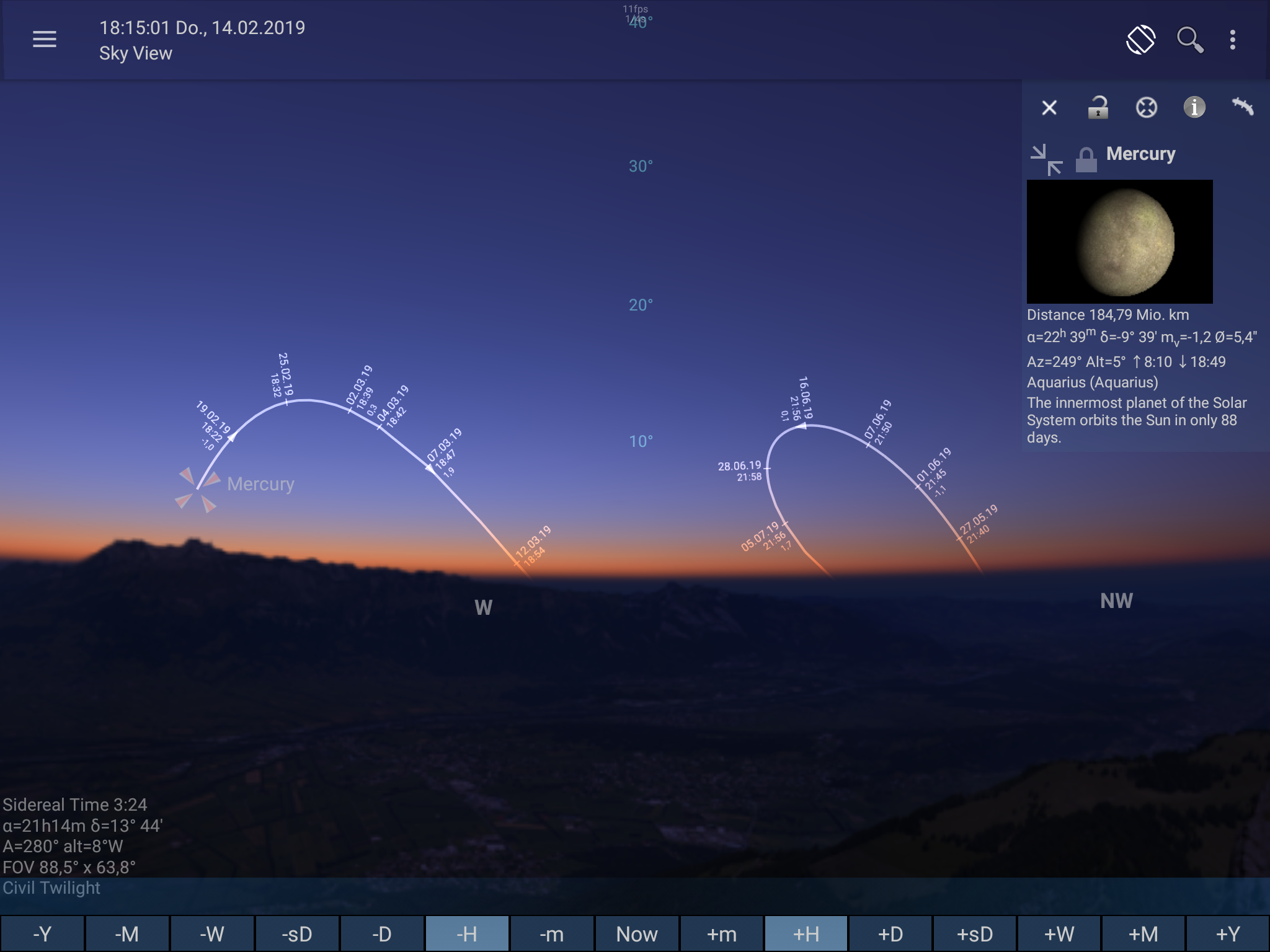Open the search magnifier
Image resolution: width=1270 pixels, height=952 pixels.
[x=1190, y=40]
